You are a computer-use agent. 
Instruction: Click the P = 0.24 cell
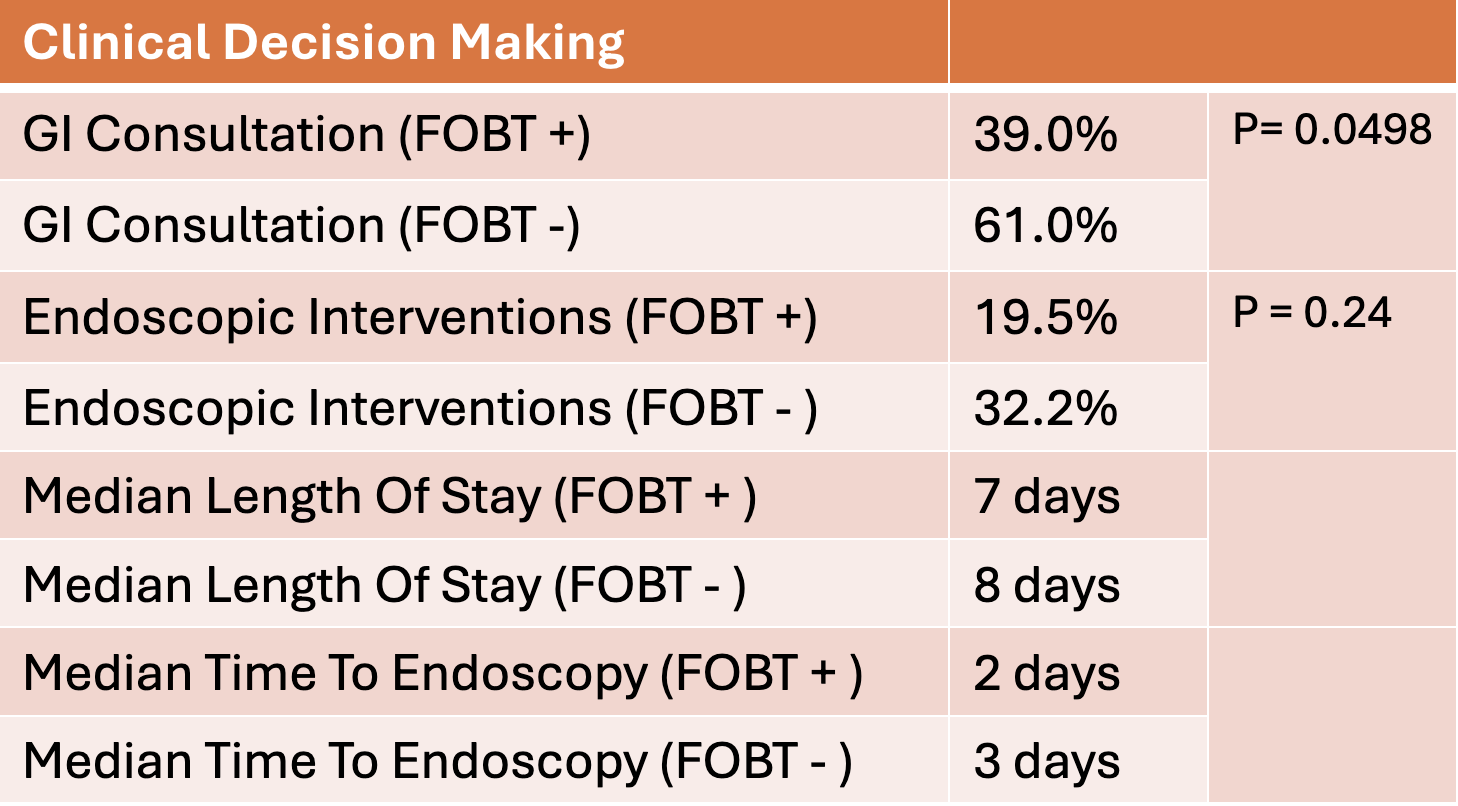pos(1333,361)
